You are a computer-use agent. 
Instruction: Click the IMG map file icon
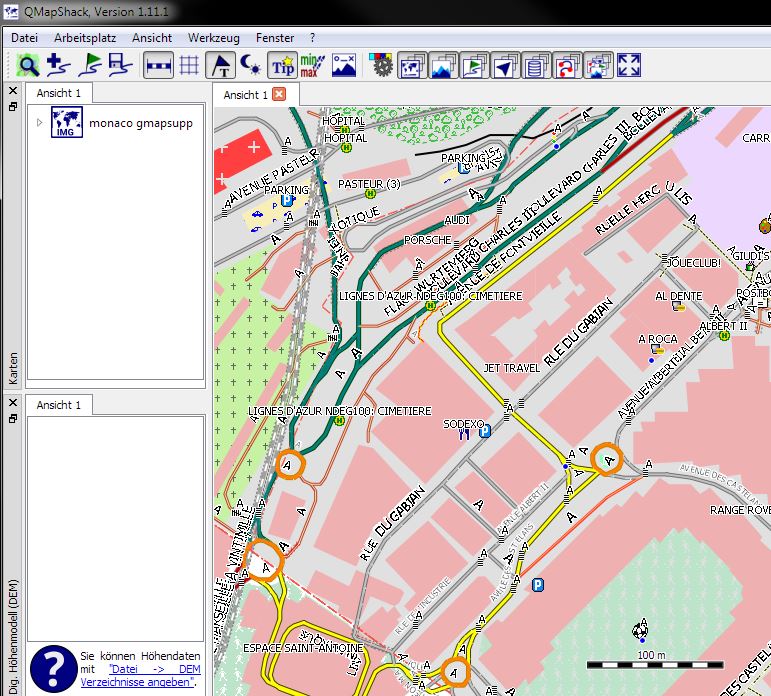(67, 122)
